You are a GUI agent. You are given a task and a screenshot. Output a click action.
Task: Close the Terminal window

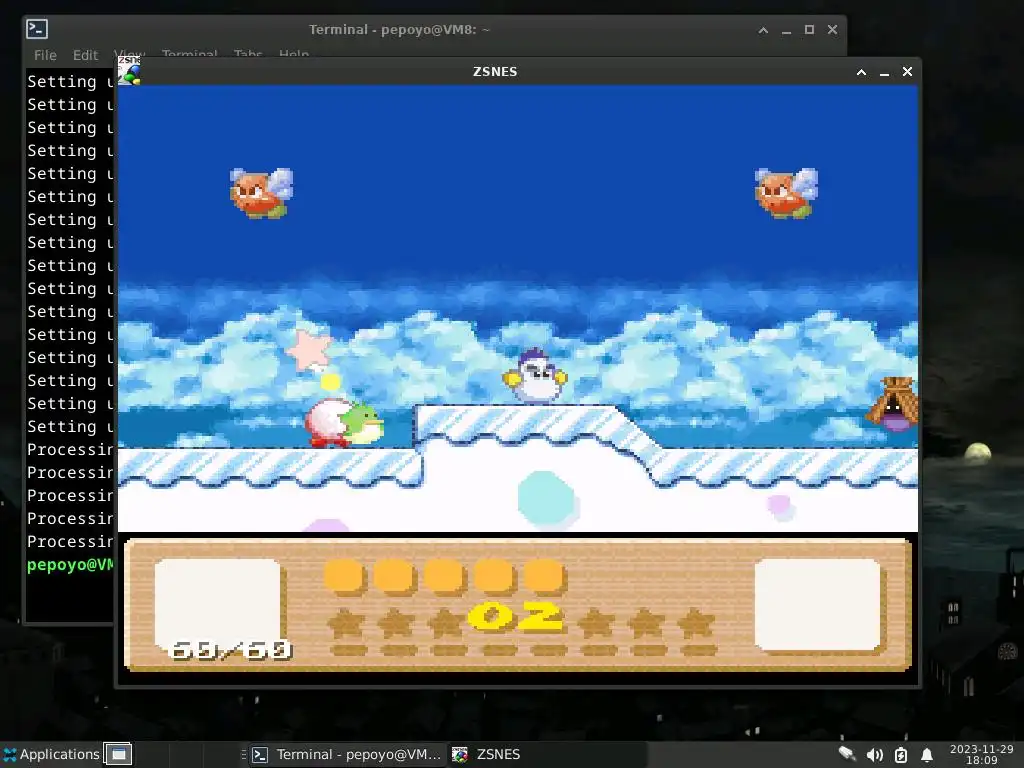tap(832, 30)
